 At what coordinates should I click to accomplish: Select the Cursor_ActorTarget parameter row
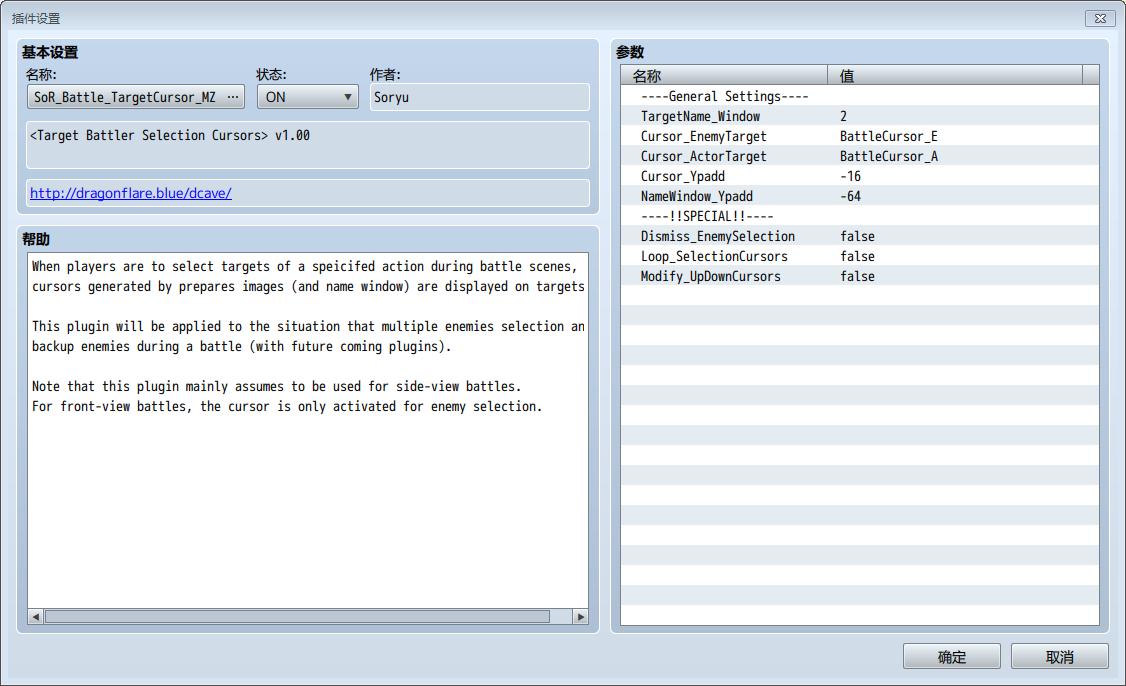point(860,157)
